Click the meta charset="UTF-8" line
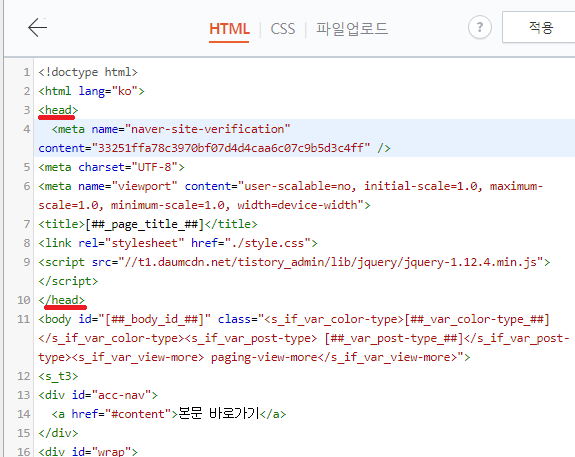The width and height of the screenshot is (575, 457). point(111,167)
